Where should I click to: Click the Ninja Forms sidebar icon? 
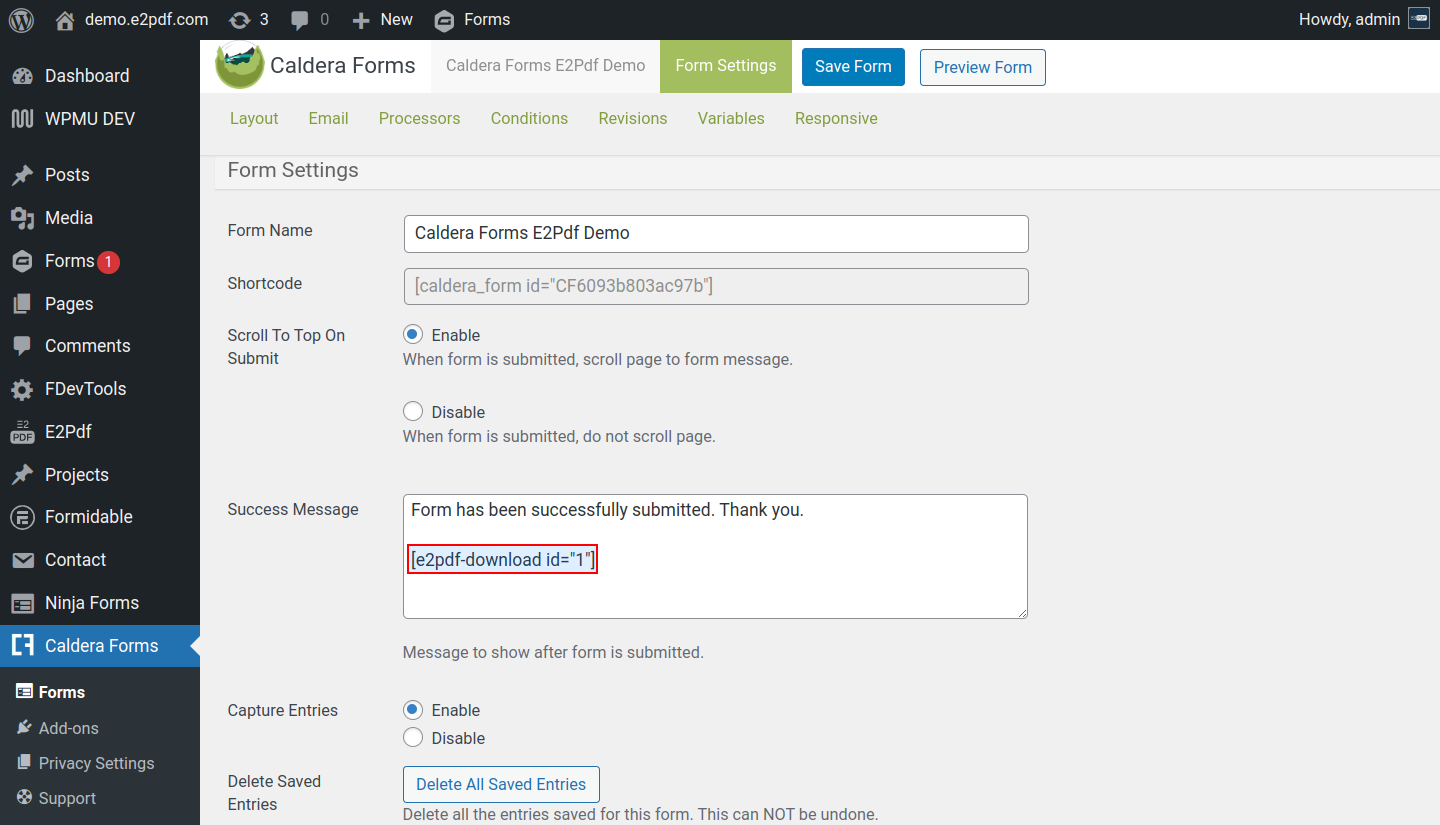click(22, 603)
